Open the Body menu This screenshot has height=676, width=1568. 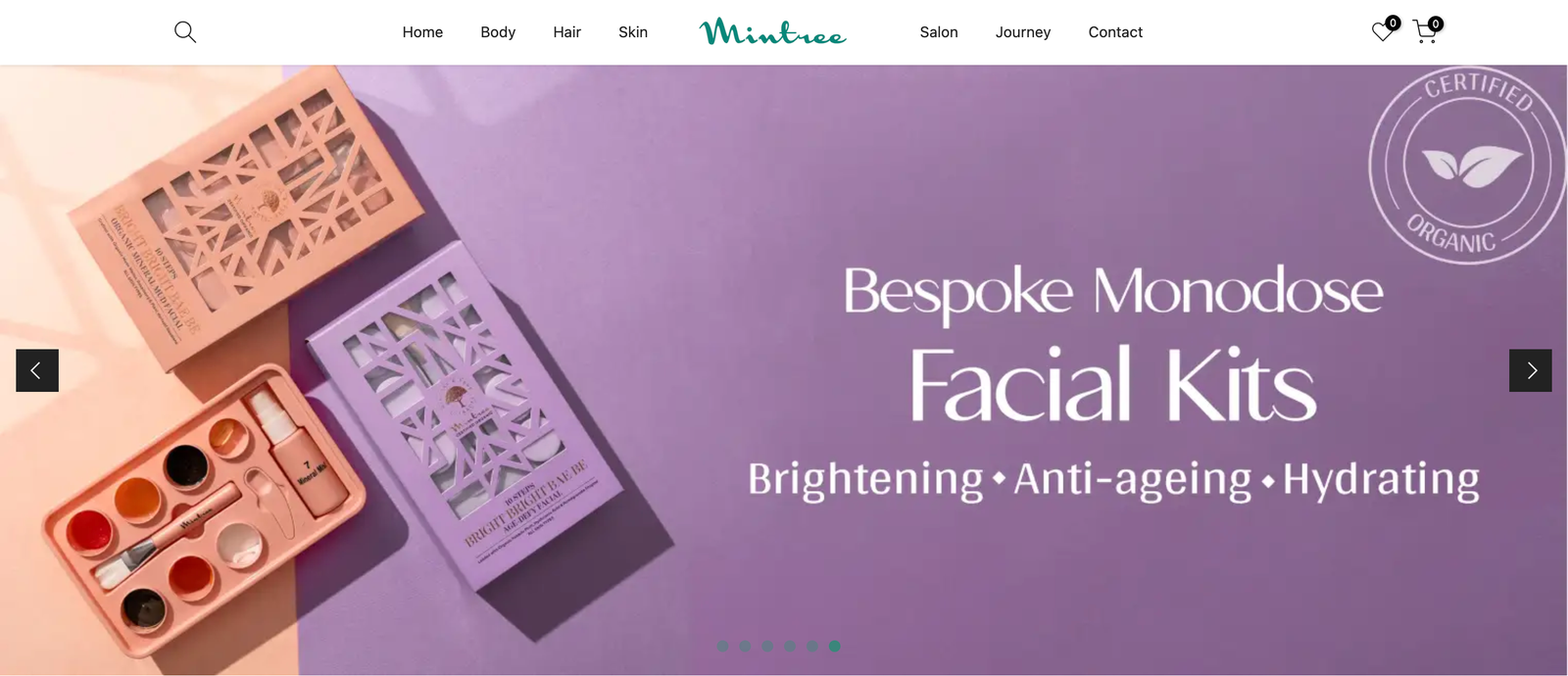[498, 32]
